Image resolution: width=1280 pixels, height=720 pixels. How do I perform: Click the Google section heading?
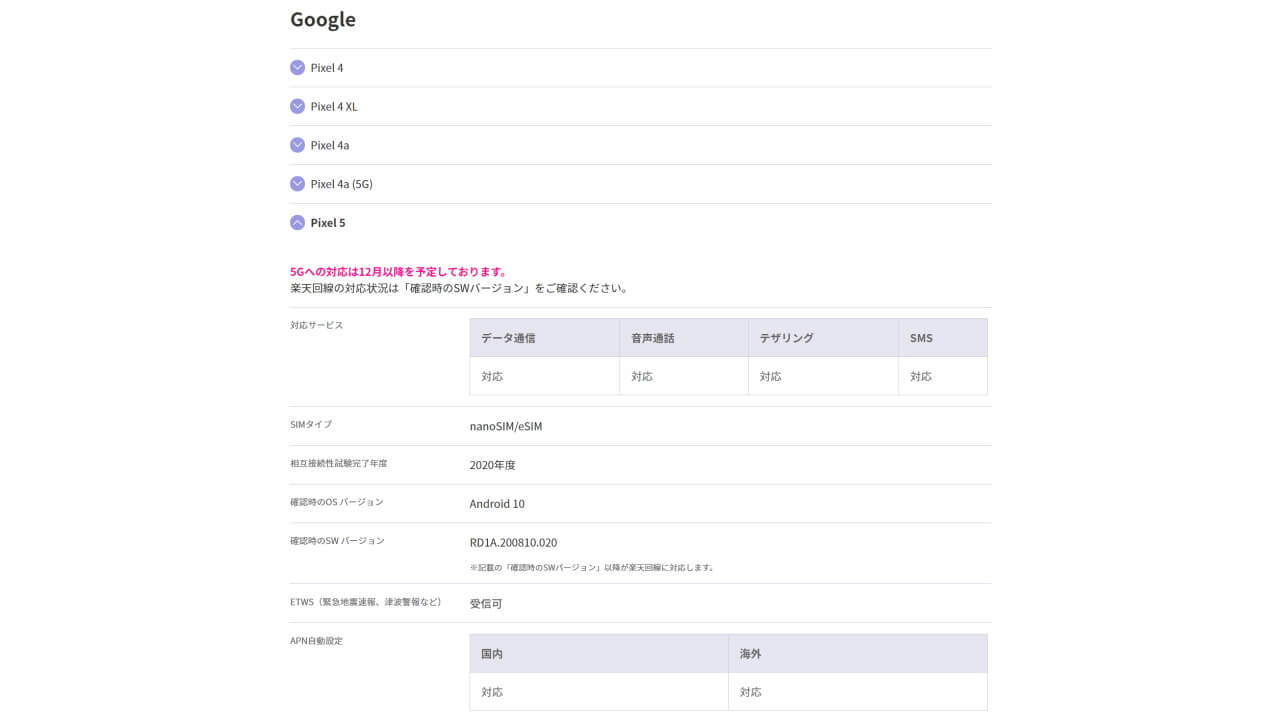[x=323, y=20]
